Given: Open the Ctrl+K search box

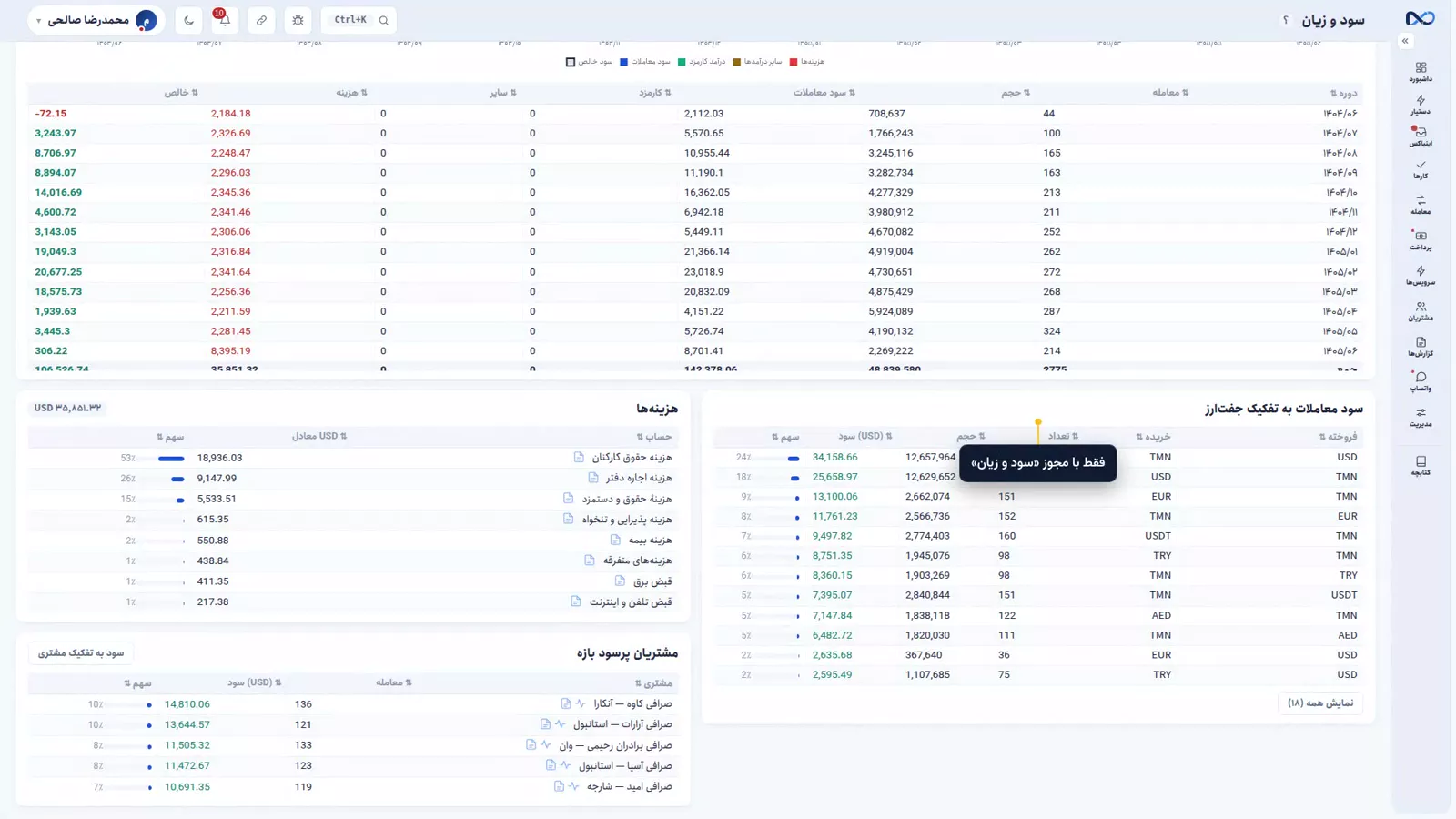Looking at the screenshot, I should pos(359,20).
